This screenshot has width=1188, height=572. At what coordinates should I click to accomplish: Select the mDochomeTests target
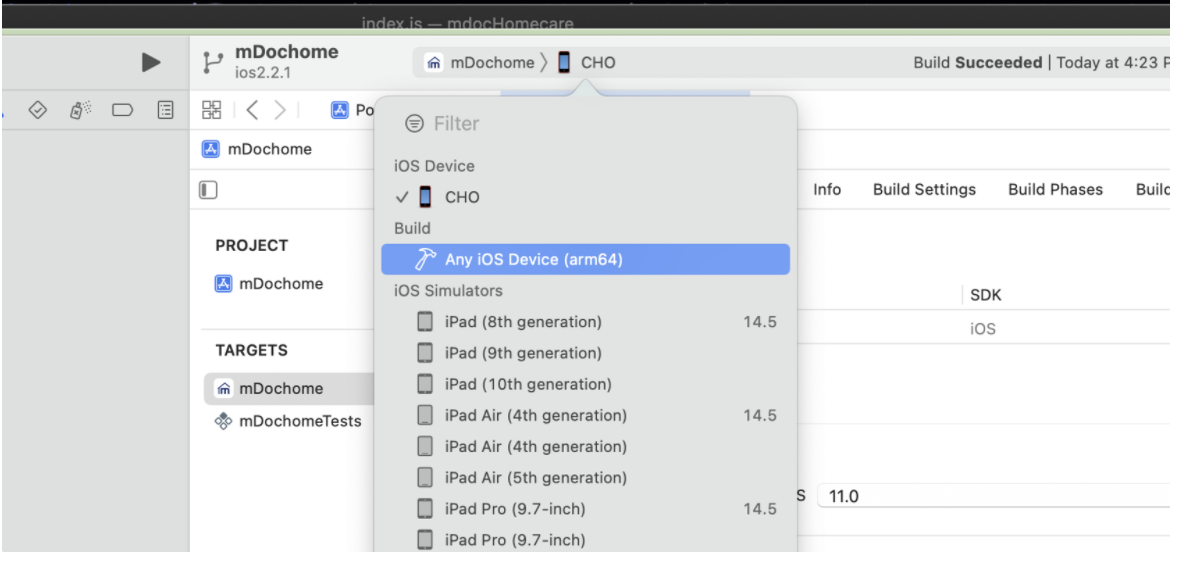(288, 421)
